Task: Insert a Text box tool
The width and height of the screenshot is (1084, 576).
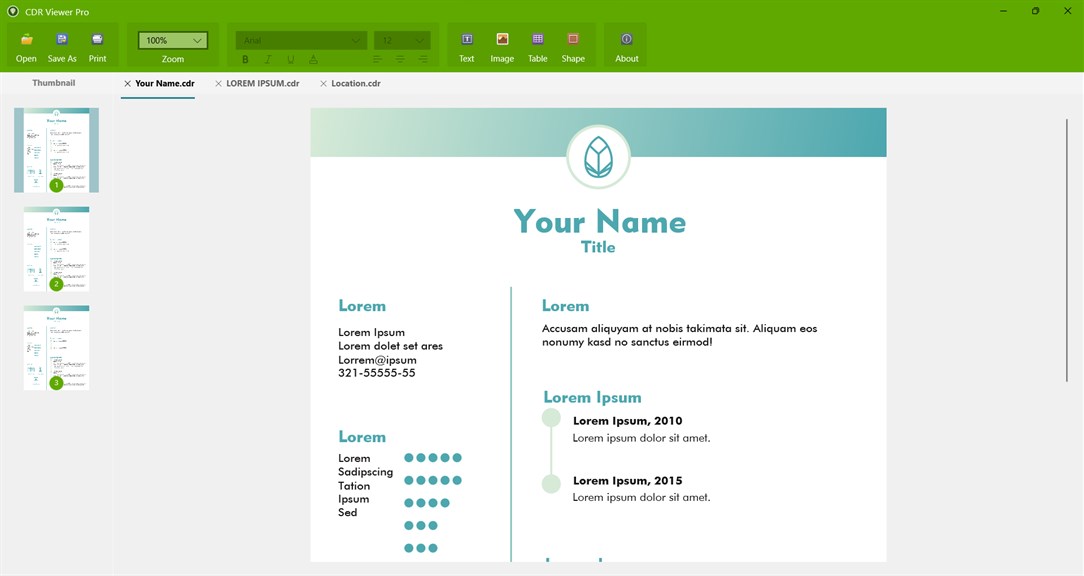Action: coord(467,39)
